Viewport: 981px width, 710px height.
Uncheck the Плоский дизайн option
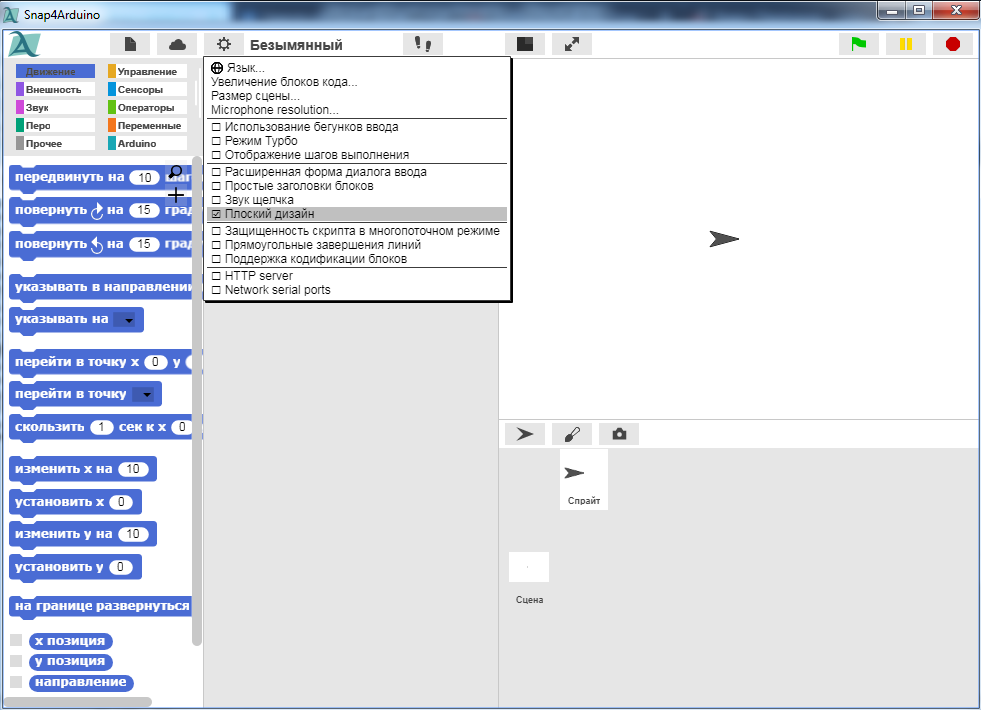(216, 214)
